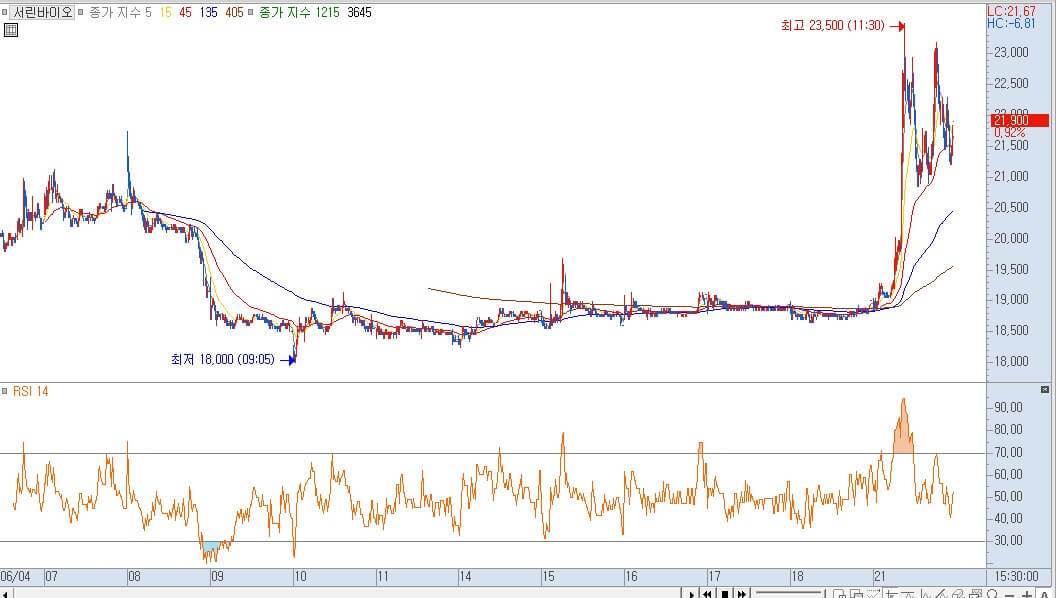Close the RSI indicator panel
Image resolution: width=1056 pixels, height=598 pixels.
(x=1045, y=389)
